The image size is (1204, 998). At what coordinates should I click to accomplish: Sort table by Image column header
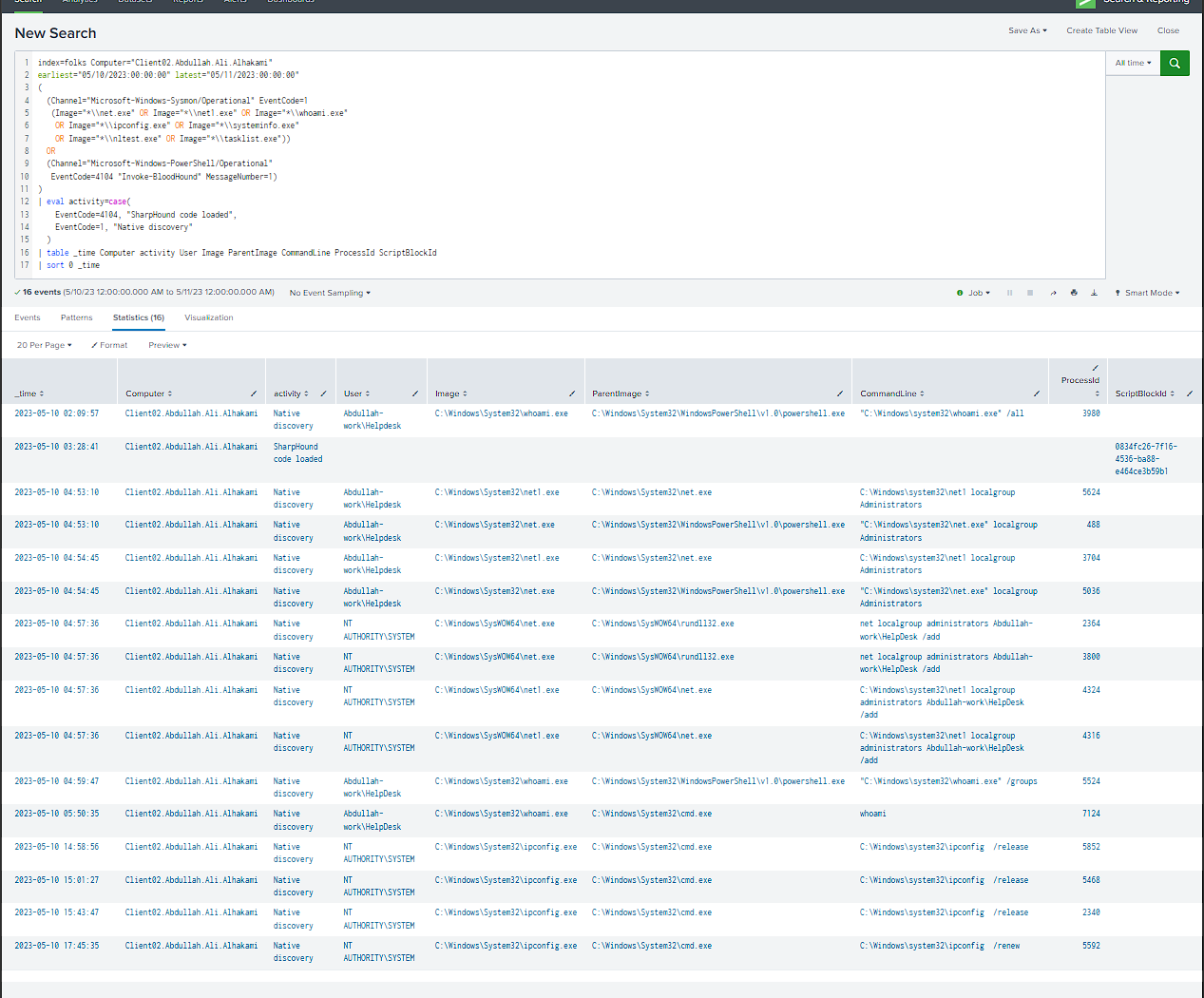pos(451,393)
